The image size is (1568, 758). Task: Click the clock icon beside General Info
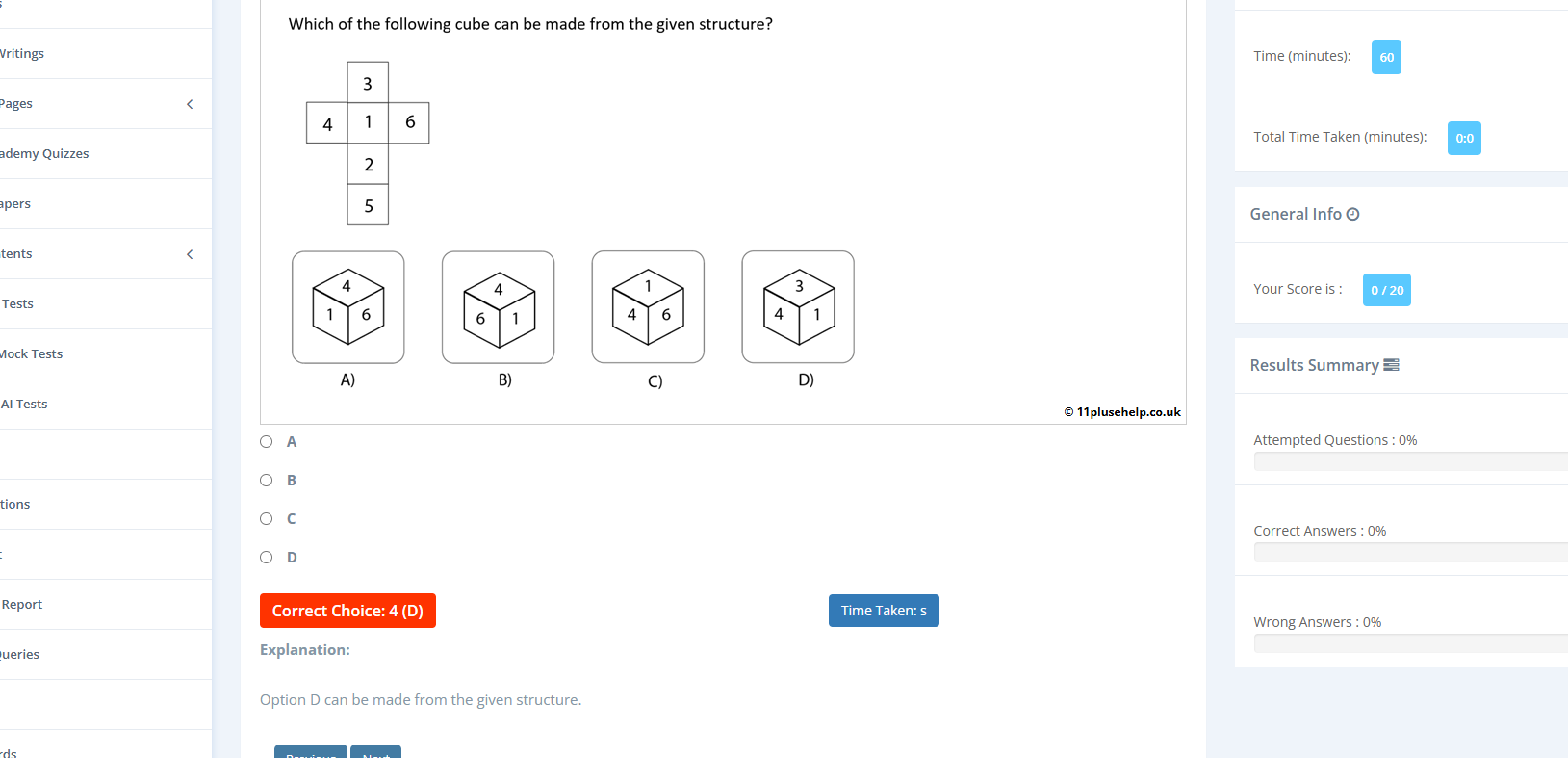pyautogui.click(x=1354, y=214)
